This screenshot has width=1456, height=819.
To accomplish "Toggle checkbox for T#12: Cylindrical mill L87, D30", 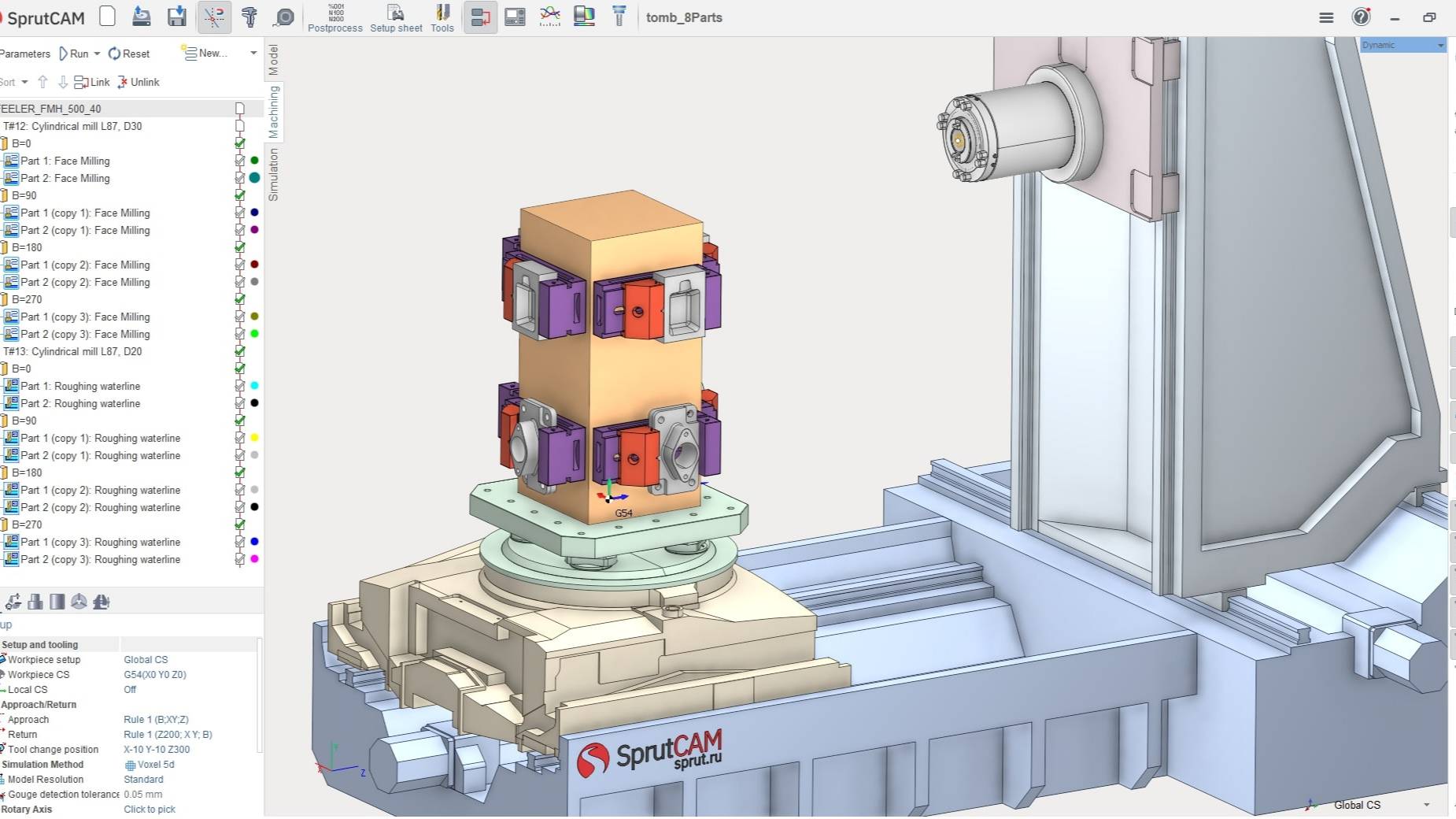I will (240, 126).
